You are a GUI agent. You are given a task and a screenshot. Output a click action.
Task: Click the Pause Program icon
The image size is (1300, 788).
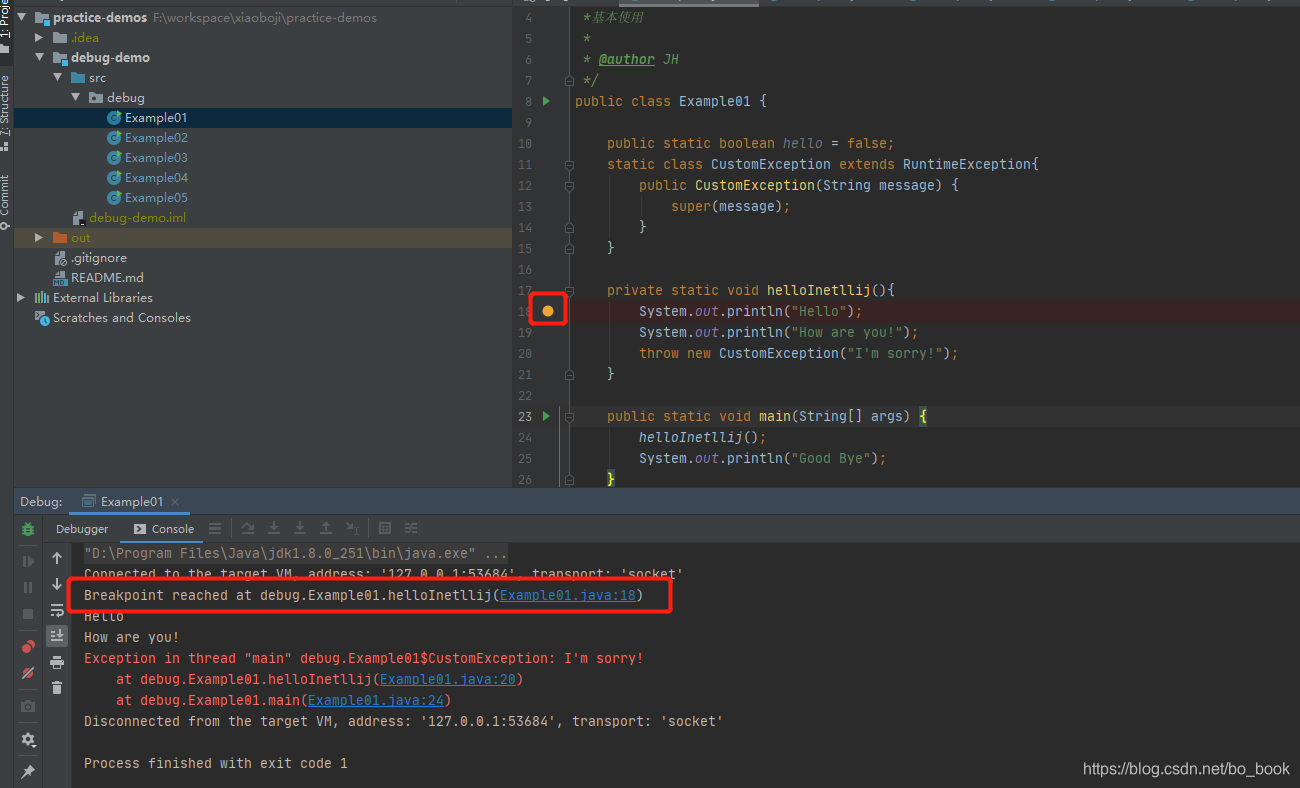tap(28, 587)
